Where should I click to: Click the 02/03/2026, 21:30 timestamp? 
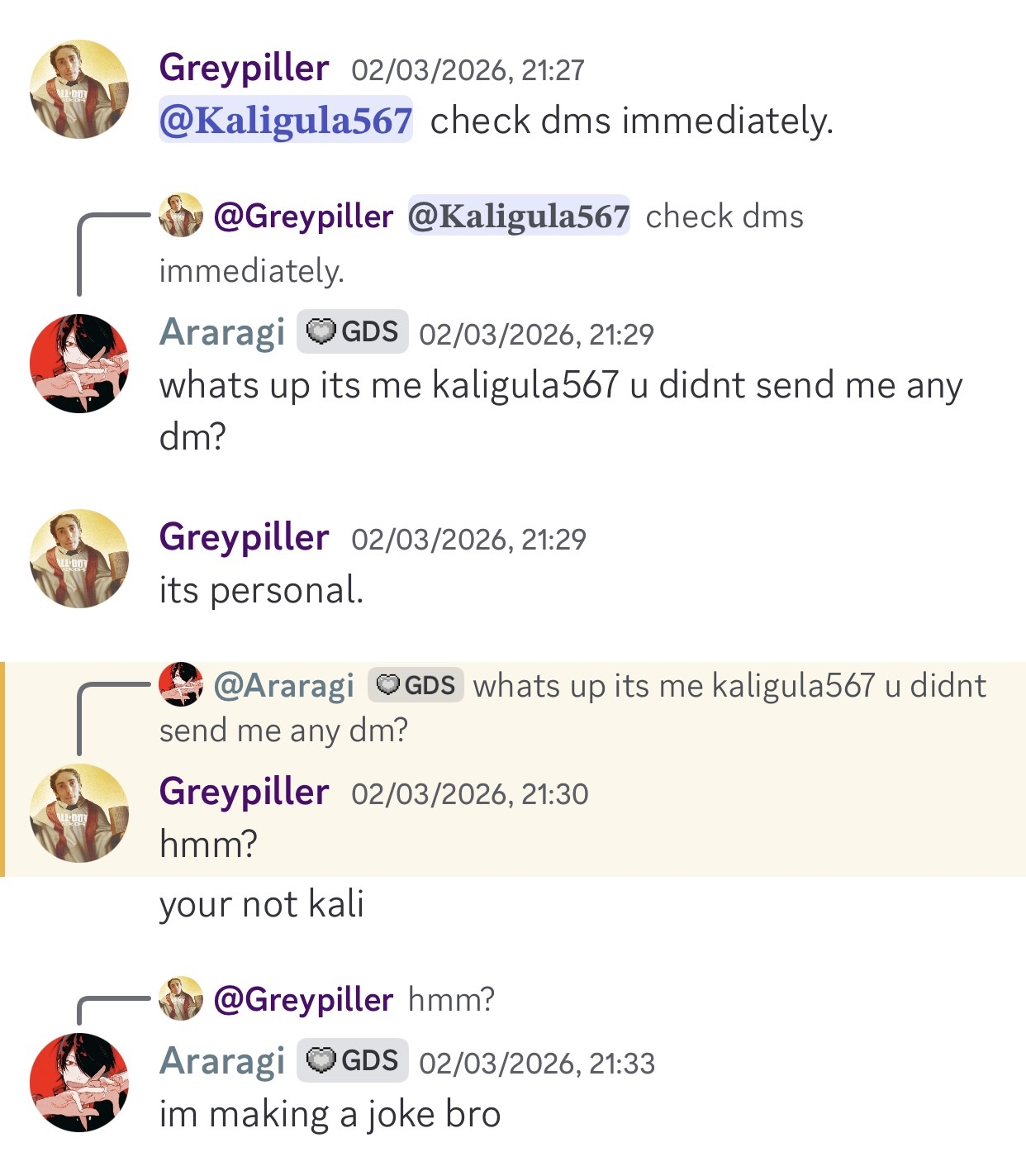[x=469, y=794]
